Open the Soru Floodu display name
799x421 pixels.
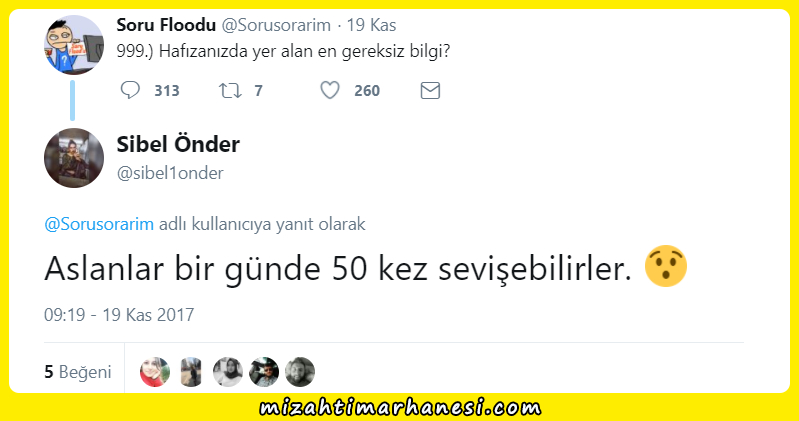(166, 24)
